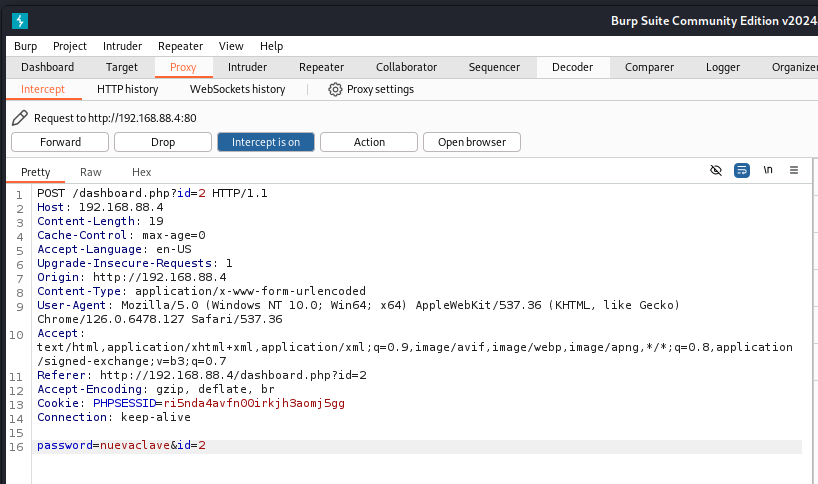Toggle hide non-printable characters eye icon
Image resolution: width=818 pixels, height=484 pixels.
pyautogui.click(x=716, y=171)
